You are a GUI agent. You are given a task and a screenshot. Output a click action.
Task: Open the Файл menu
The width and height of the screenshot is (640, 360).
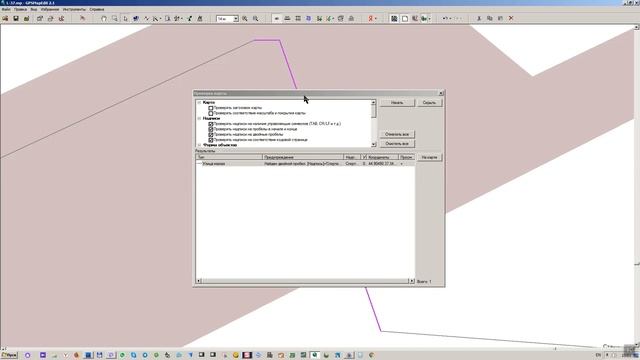click(x=6, y=9)
